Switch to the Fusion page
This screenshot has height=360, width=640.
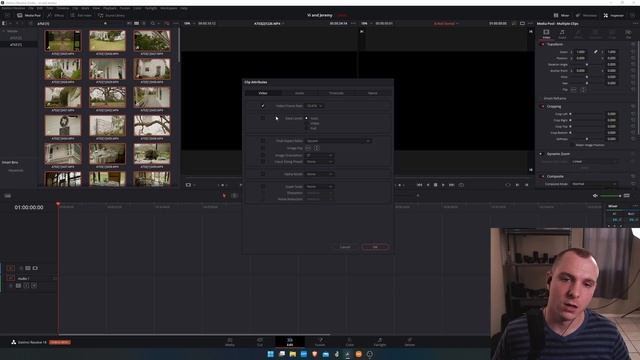point(320,342)
